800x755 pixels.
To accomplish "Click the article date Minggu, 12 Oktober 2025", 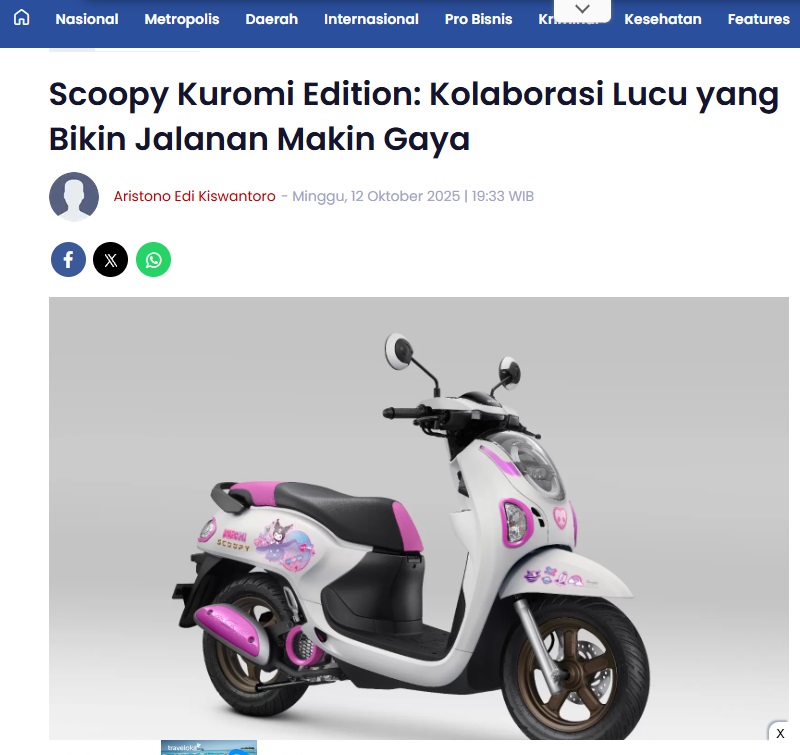I will coord(376,196).
